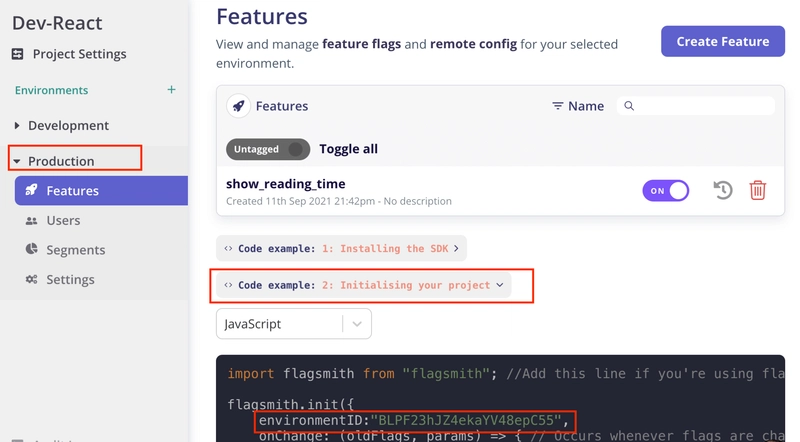Add a new environment with the plus icon

tap(171, 90)
